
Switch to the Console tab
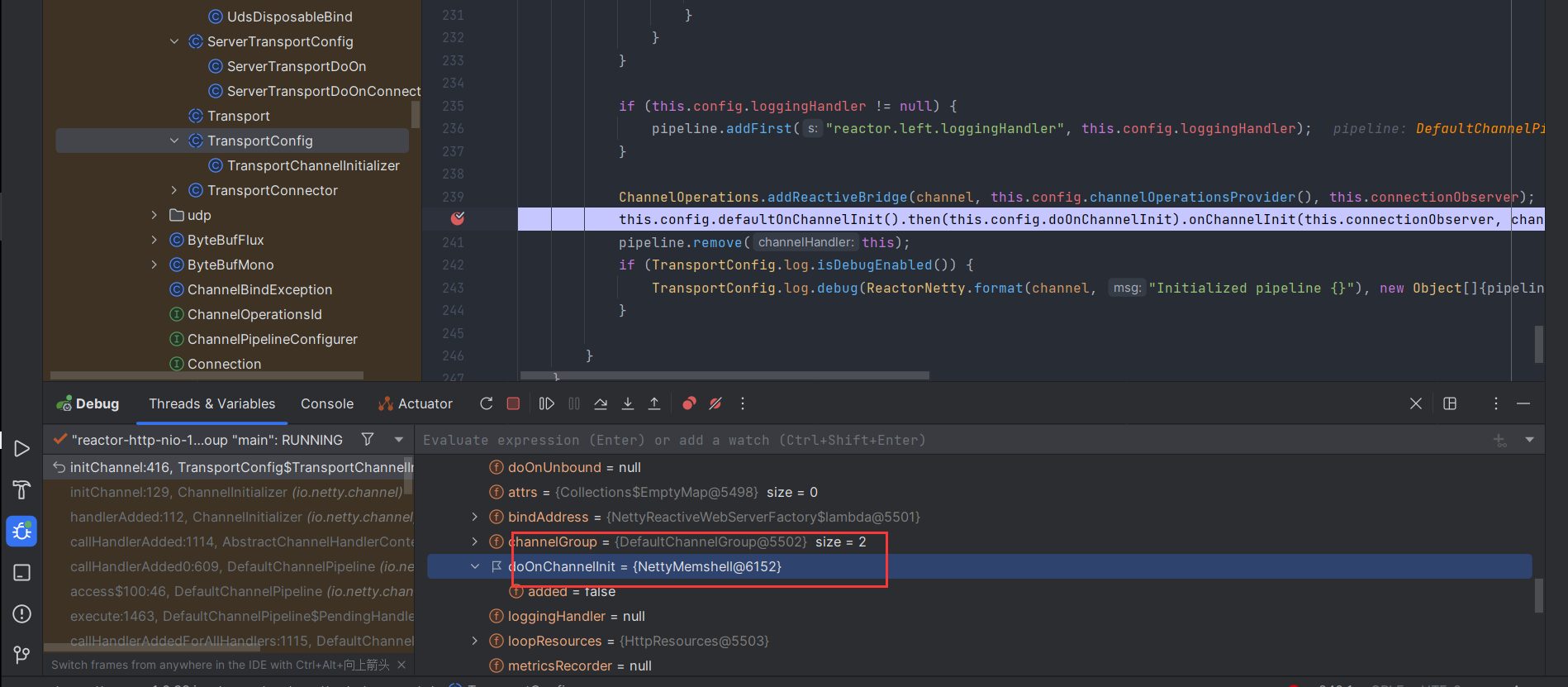coord(327,403)
